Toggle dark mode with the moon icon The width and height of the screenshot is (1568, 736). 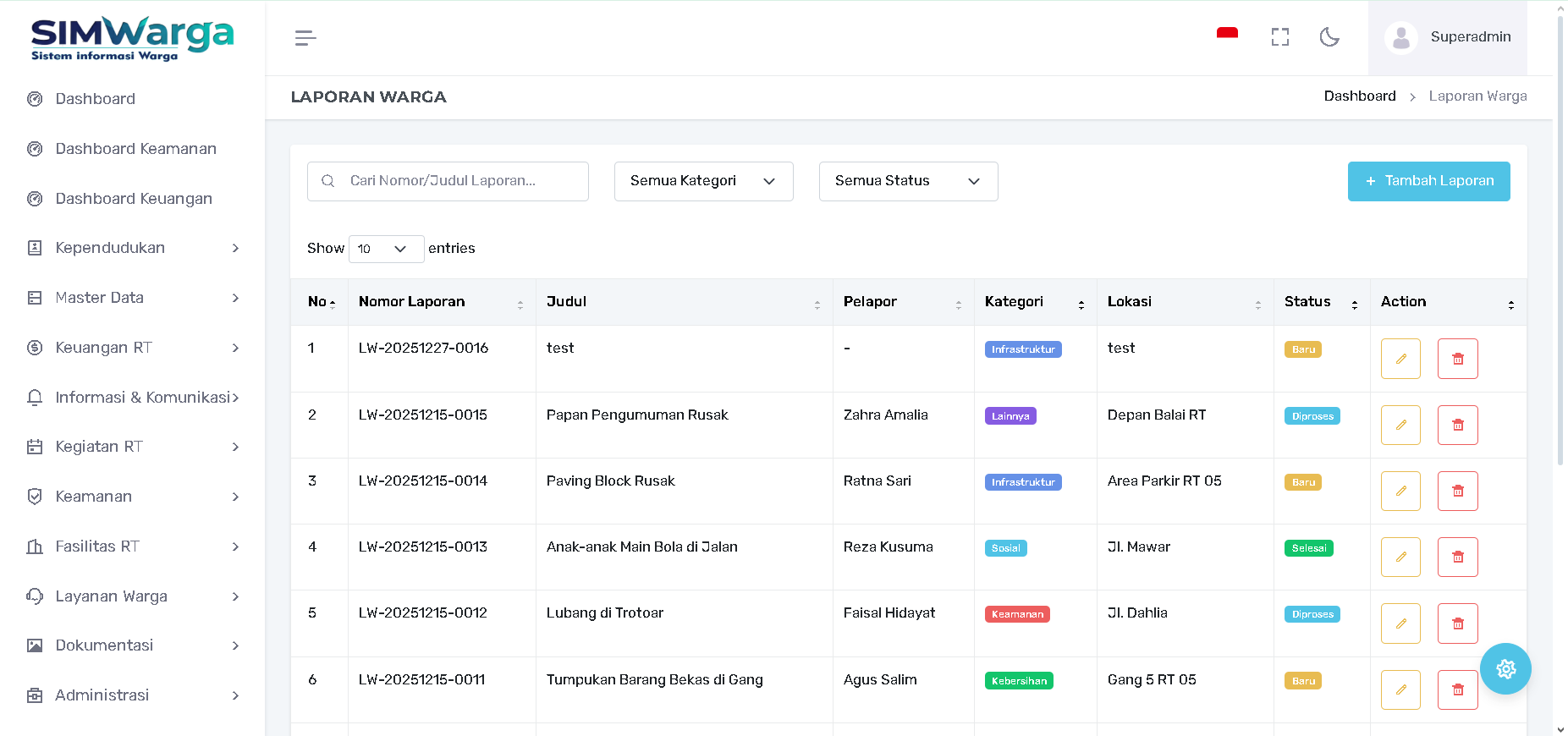click(1329, 37)
